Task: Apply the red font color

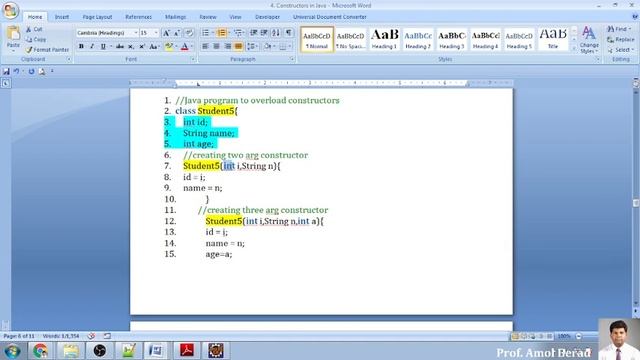Action: coord(184,47)
